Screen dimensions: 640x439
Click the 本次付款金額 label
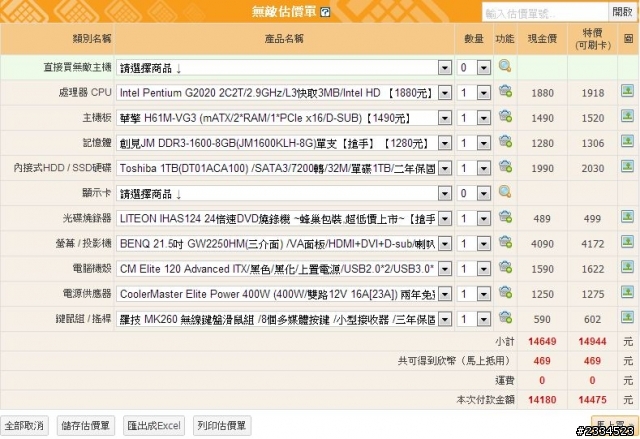coord(485,400)
